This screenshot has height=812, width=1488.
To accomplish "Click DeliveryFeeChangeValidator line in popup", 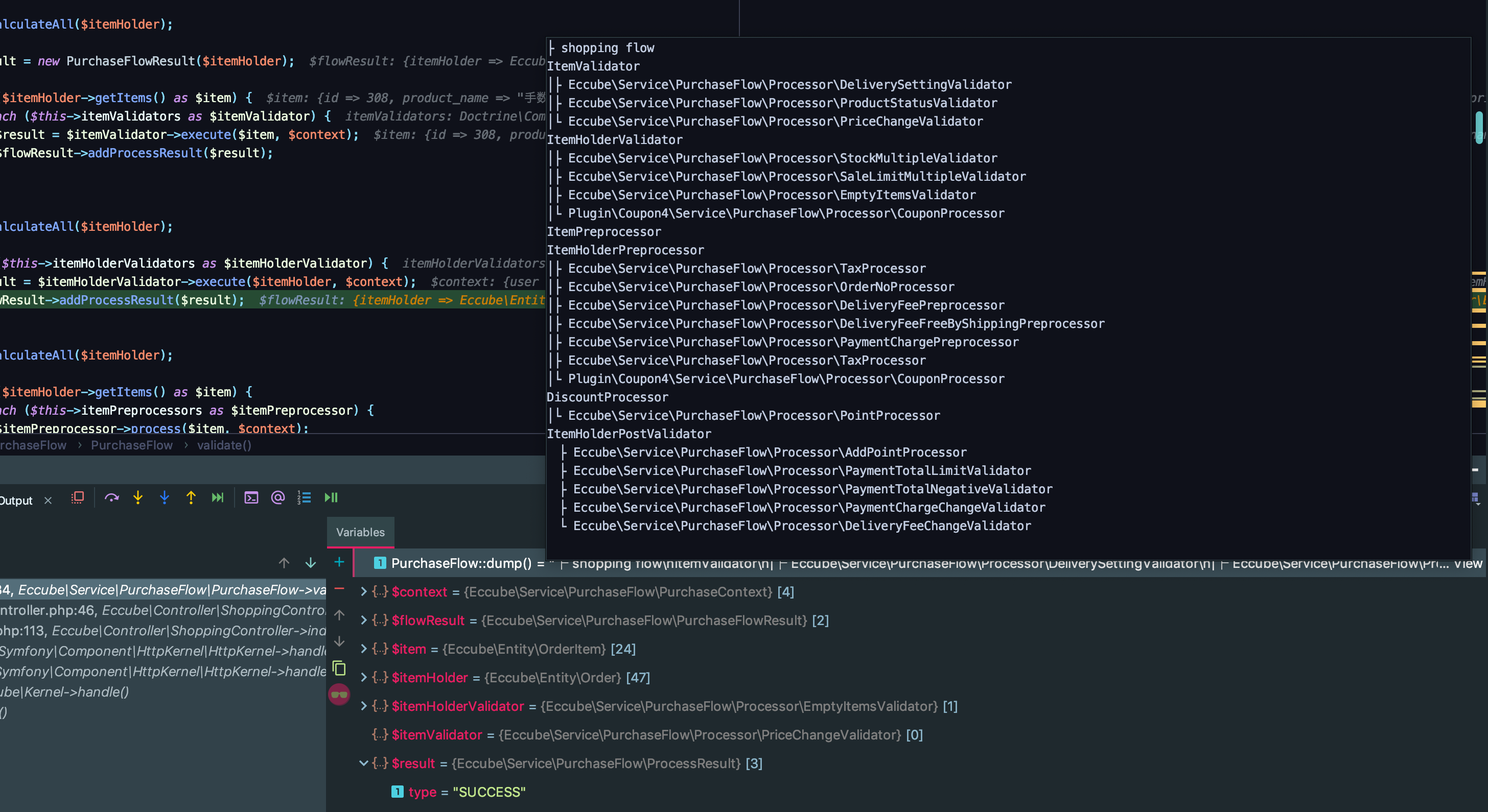I will point(802,527).
